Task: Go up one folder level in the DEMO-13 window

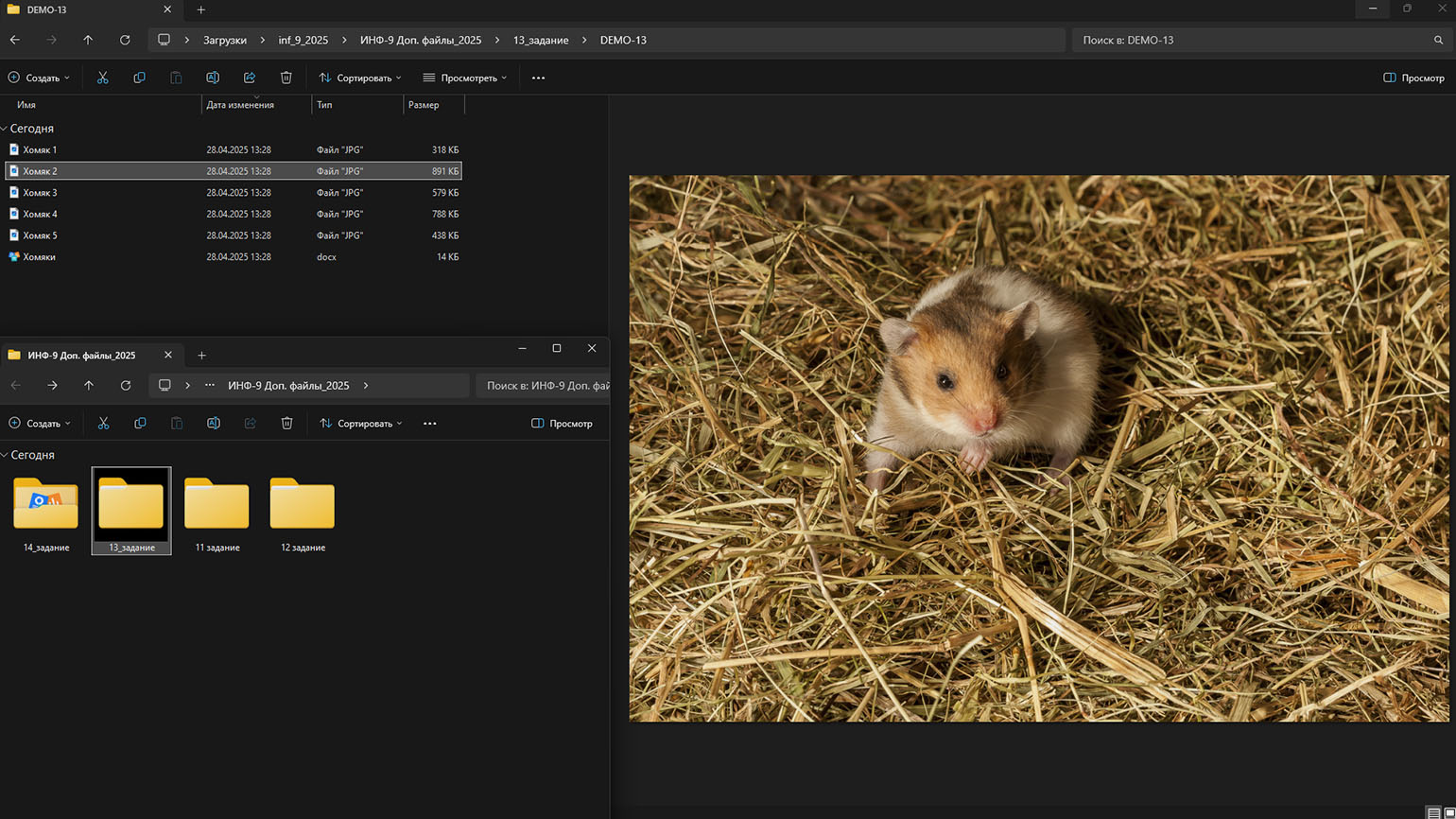Action: click(x=88, y=40)
